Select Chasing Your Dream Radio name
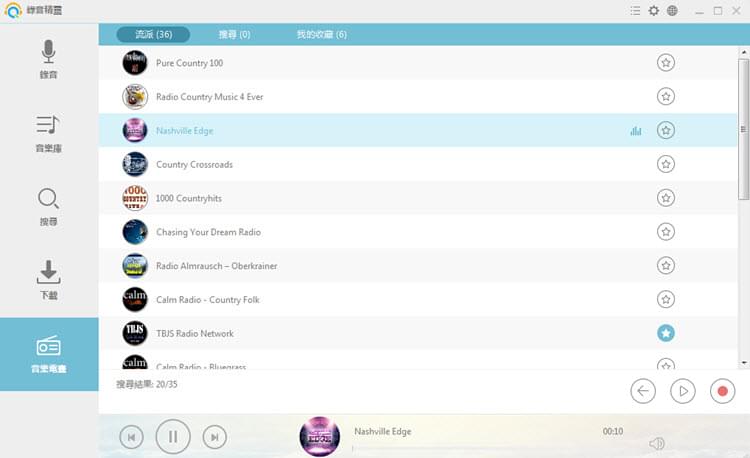Viewport: 750px width, 458px height. [x=209, y=232]
